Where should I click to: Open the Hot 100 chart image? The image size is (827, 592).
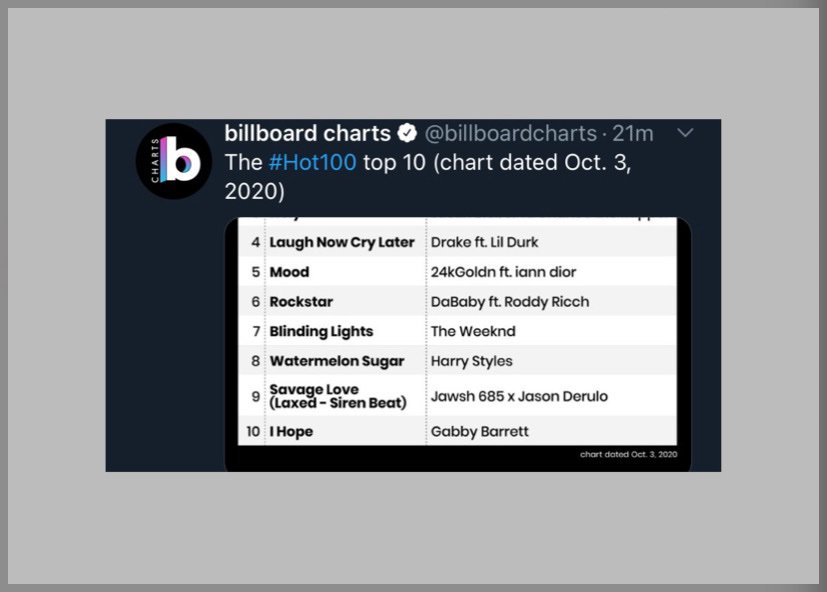click(x=457, y=344)
